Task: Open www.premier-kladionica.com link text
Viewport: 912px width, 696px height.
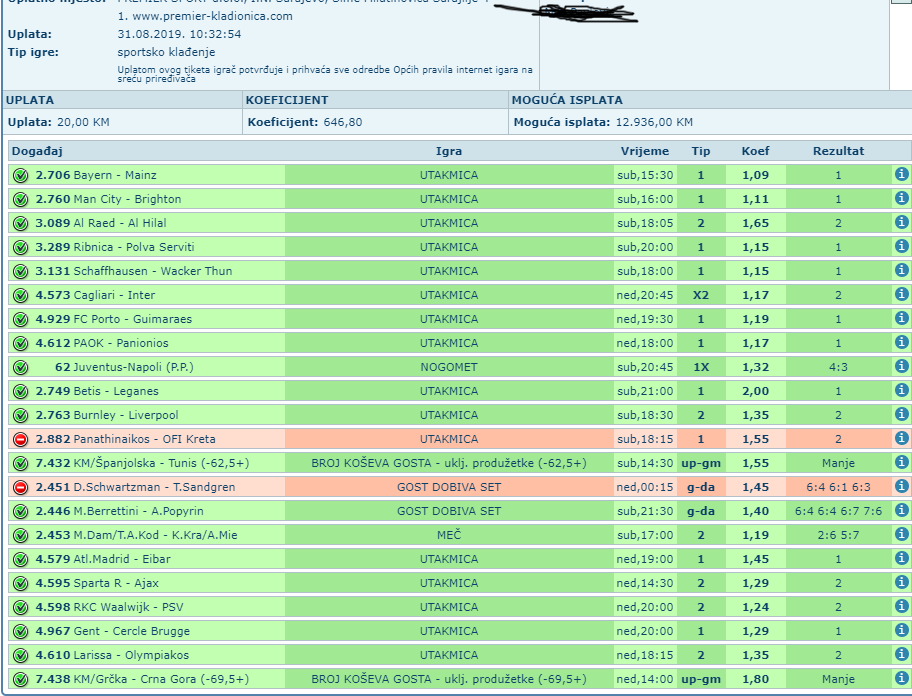Action: pyautogui.click(x=212, y=16)
